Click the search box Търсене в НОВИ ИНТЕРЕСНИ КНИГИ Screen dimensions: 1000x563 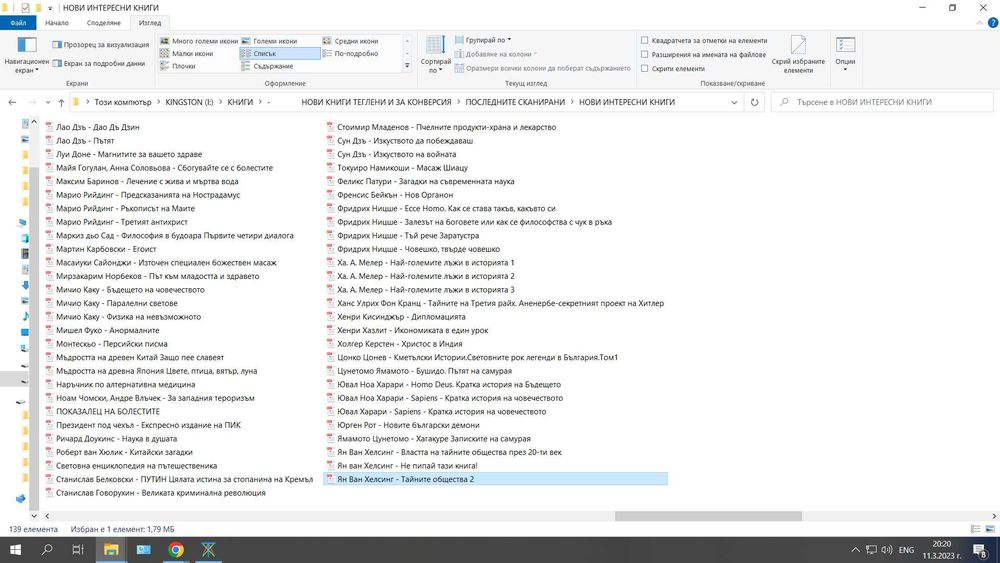coord(882,102)
